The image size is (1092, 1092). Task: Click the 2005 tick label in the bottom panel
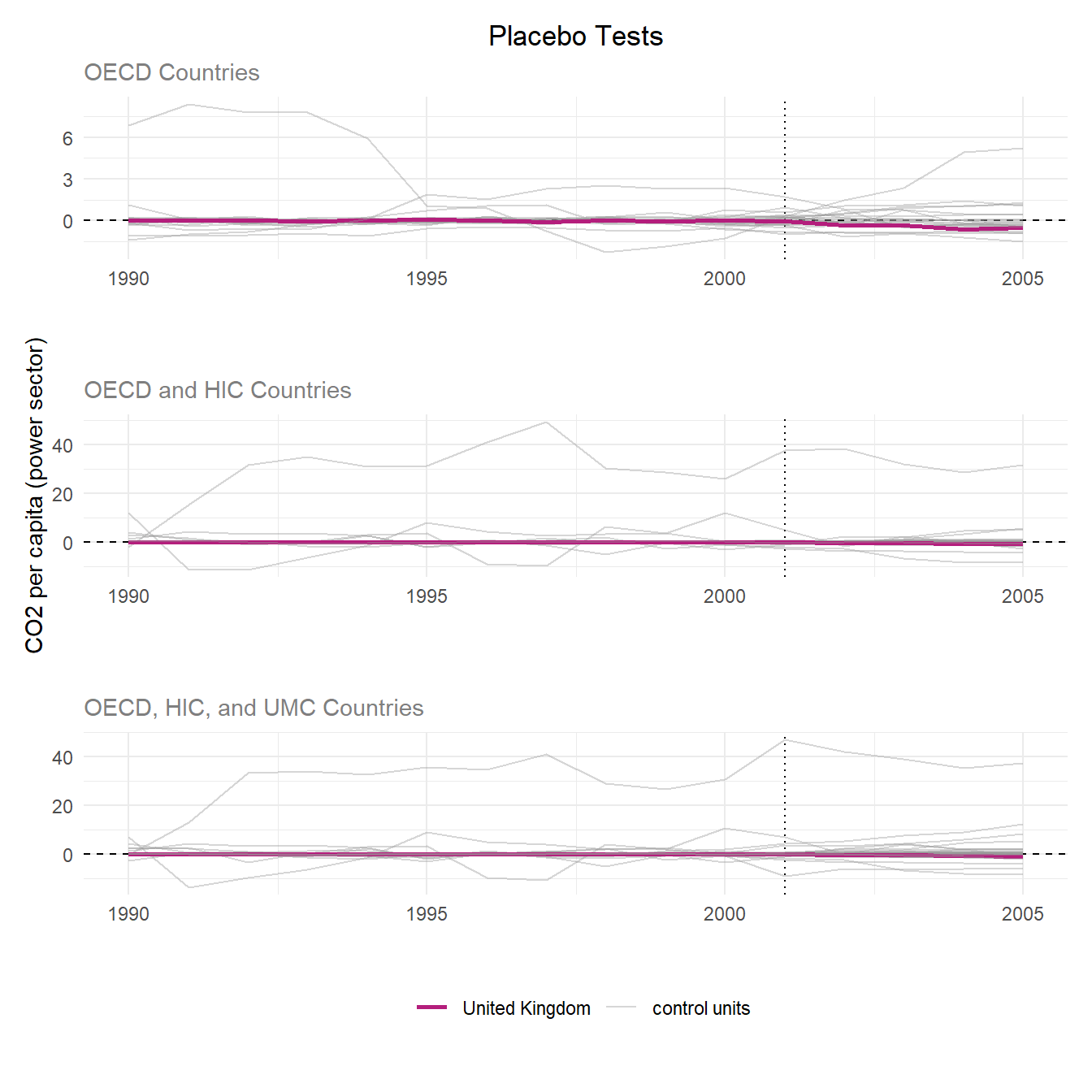(x=1022, y=914)
